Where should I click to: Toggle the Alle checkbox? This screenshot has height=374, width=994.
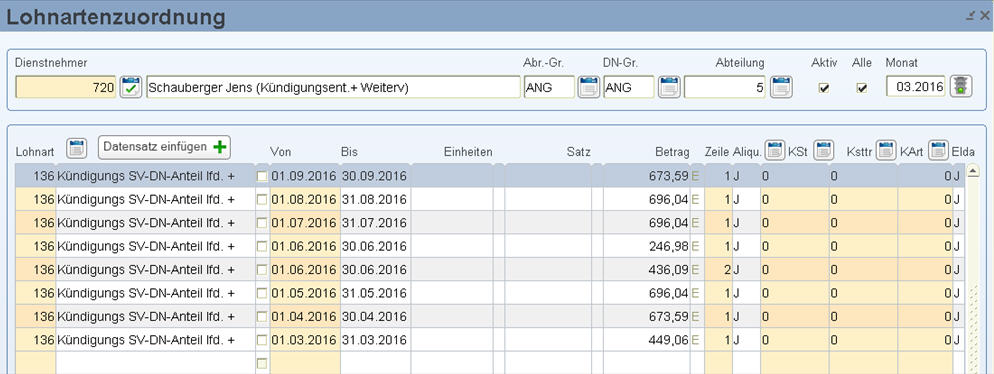pos(862,88)
